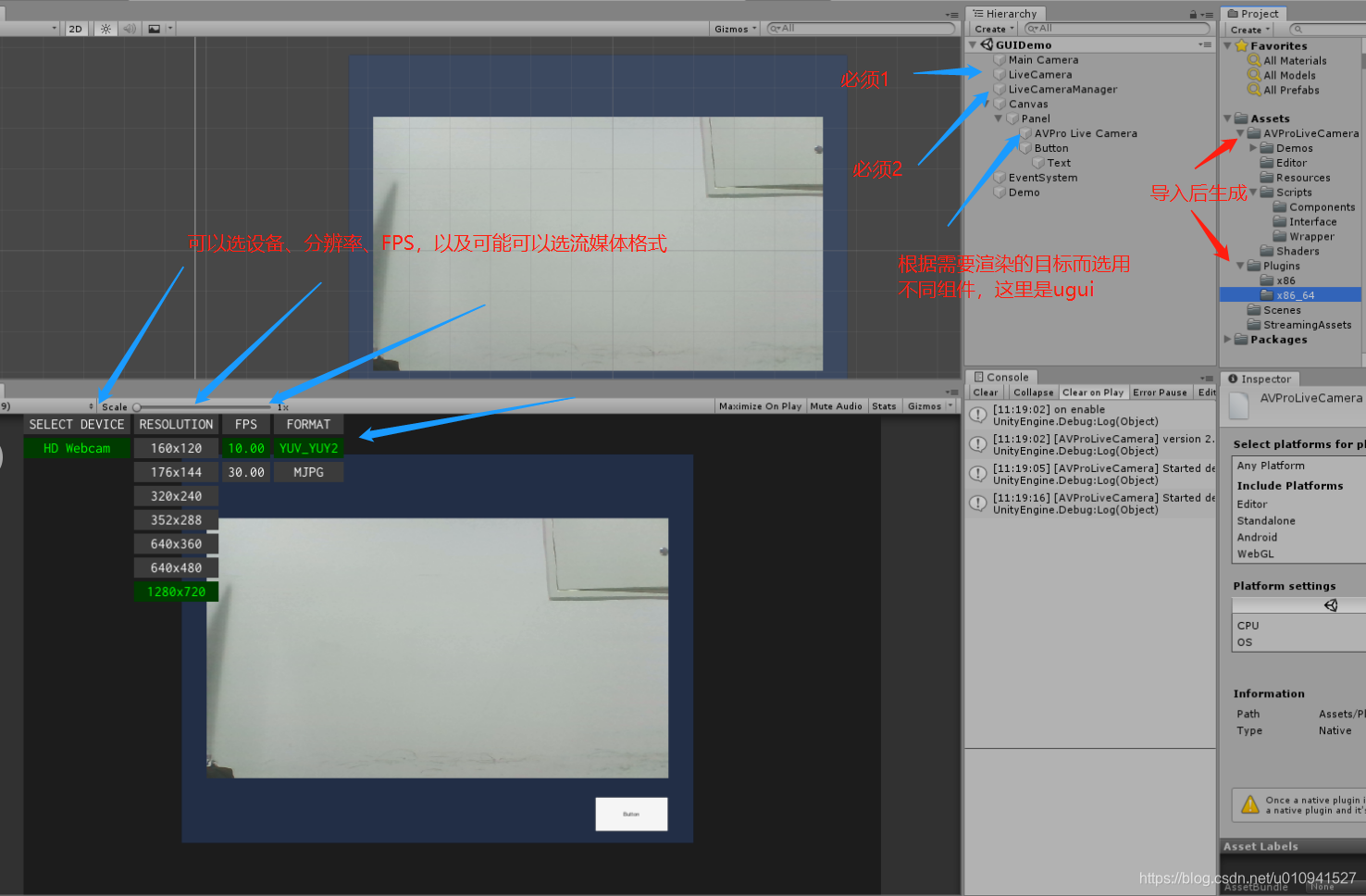This screenshot has height=896, width=1366.
Task: Toggle Maximize On Play
Action: tap(760, 406)
